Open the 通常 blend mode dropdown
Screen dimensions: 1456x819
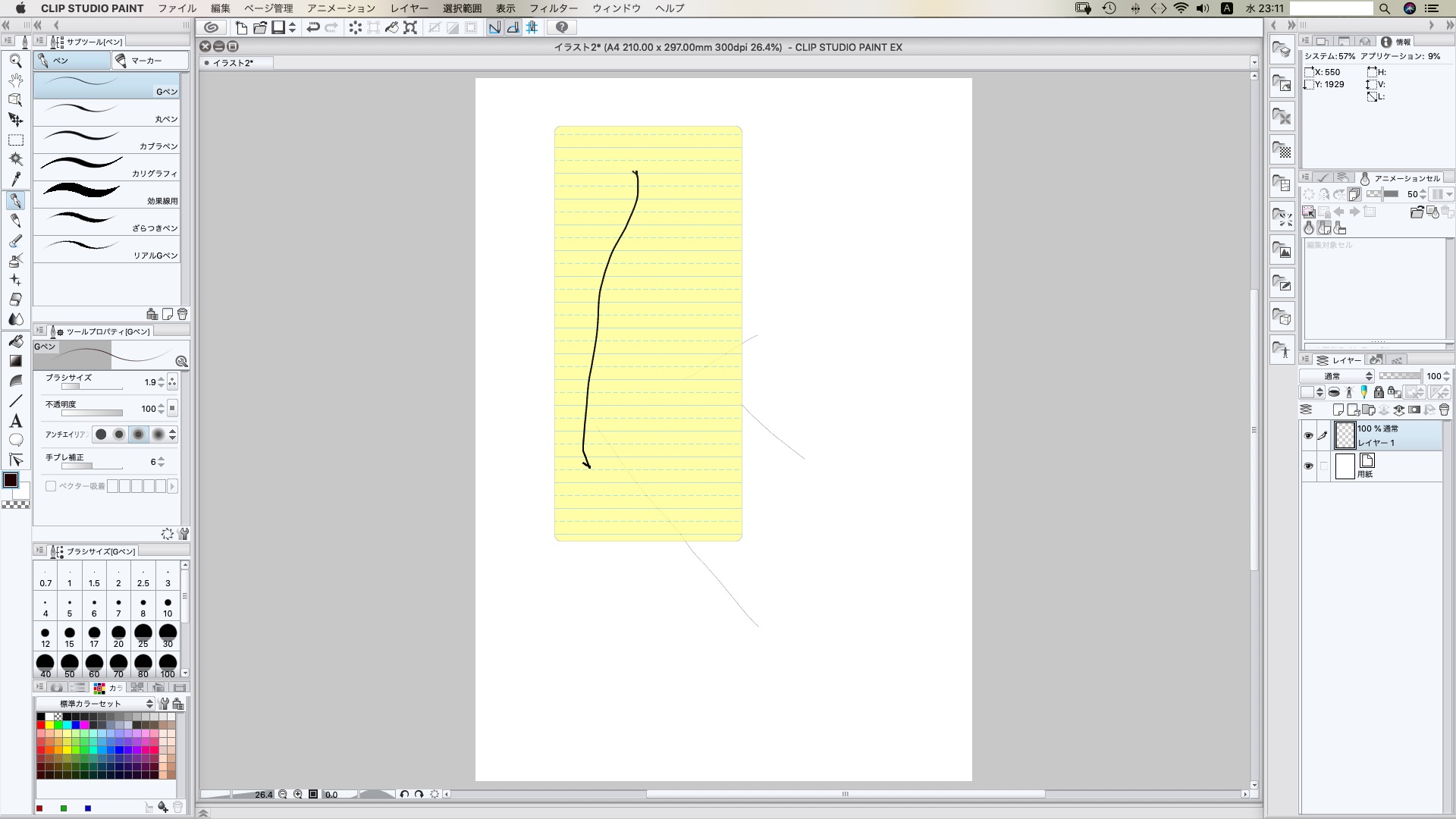pos(1337,376)
